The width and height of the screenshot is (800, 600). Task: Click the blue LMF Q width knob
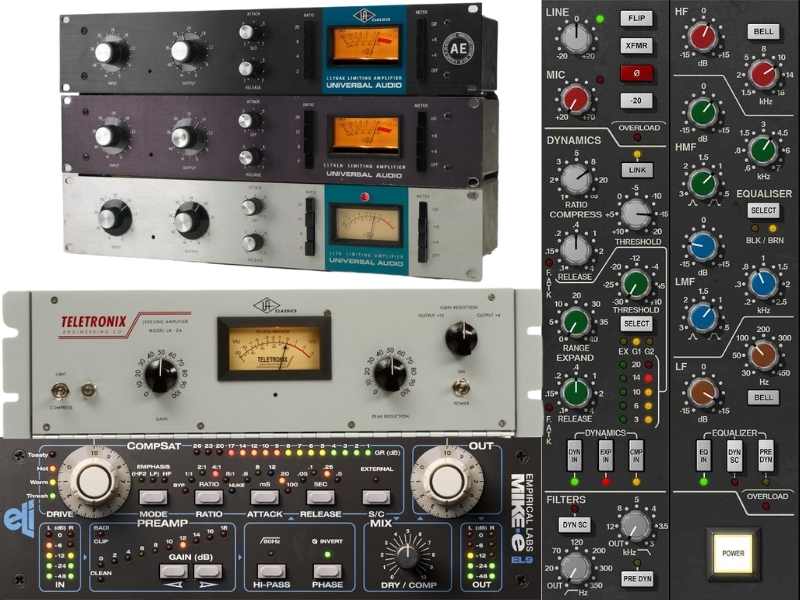(703, 318)
